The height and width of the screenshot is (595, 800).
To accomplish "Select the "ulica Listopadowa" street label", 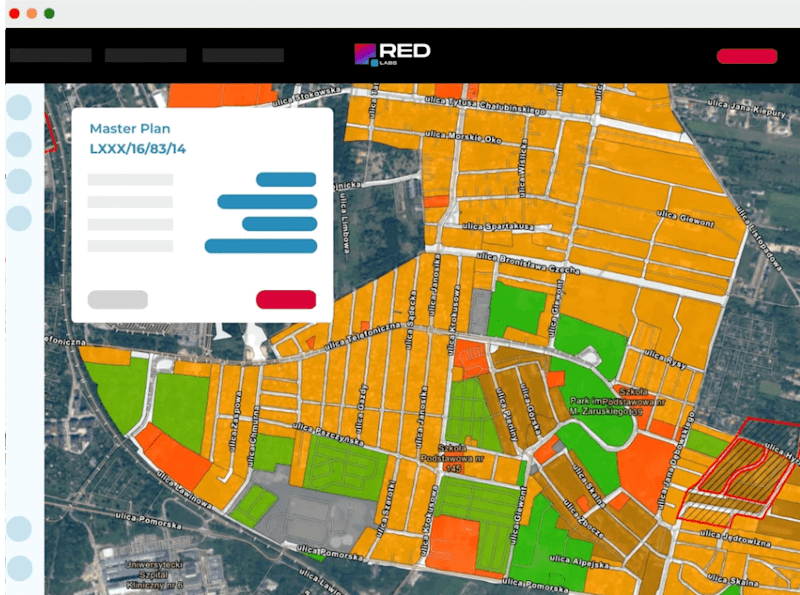I will tap(759, 238).
